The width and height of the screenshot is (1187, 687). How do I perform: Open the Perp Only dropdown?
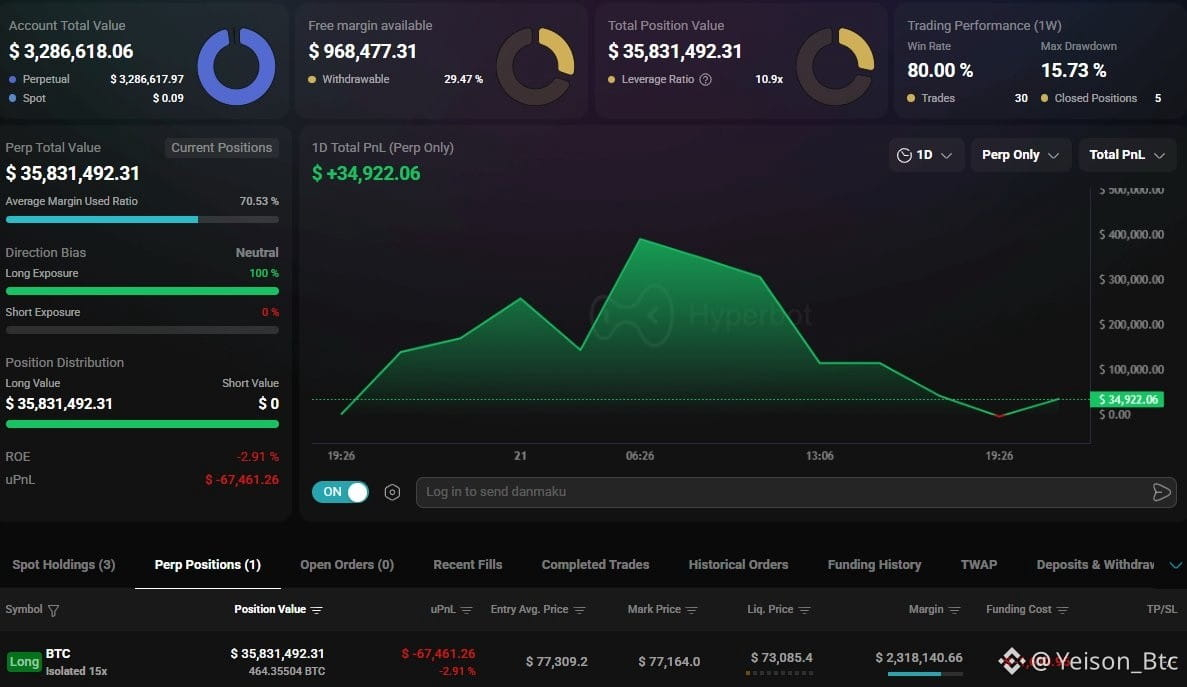coord(1020,155)
